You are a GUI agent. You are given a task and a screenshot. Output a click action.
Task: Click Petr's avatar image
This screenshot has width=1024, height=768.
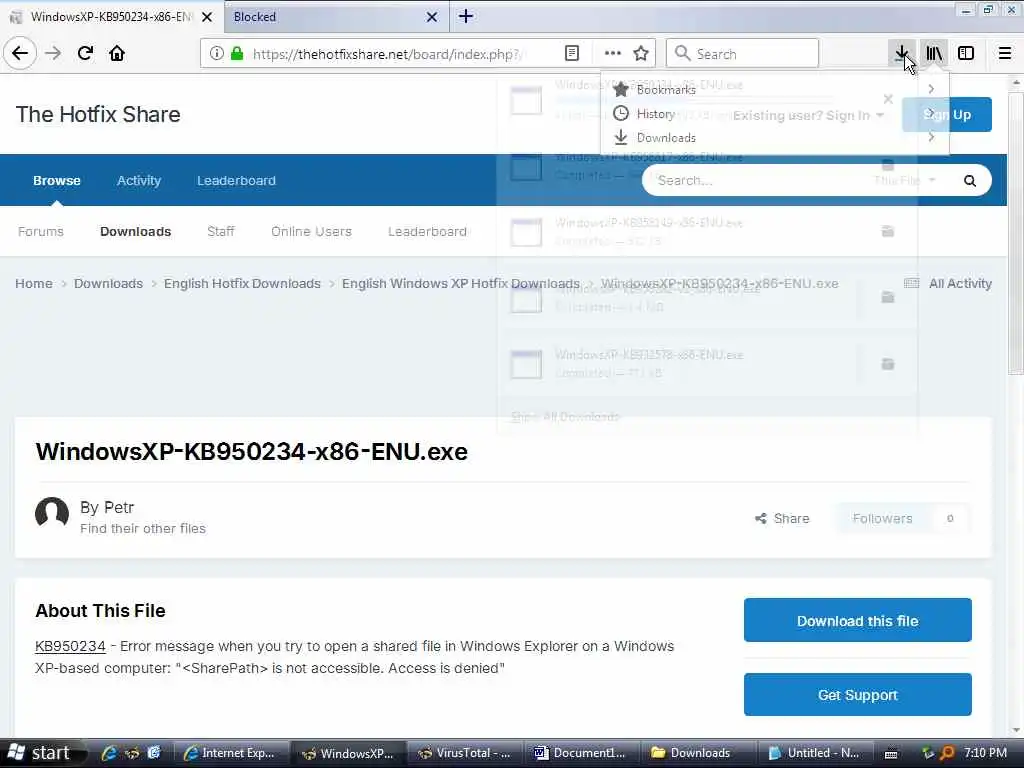52,513
